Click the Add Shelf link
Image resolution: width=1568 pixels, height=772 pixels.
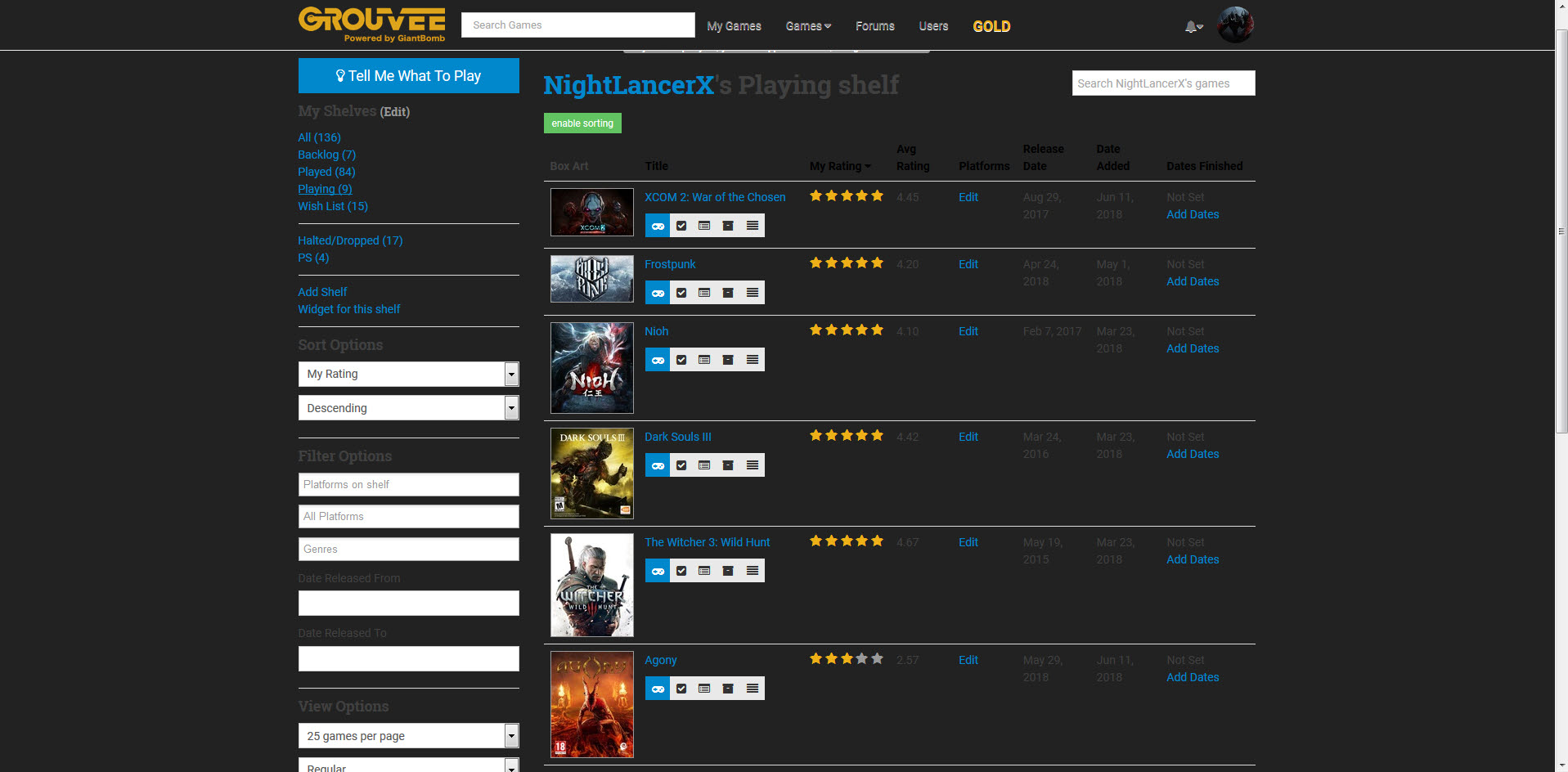322,292
